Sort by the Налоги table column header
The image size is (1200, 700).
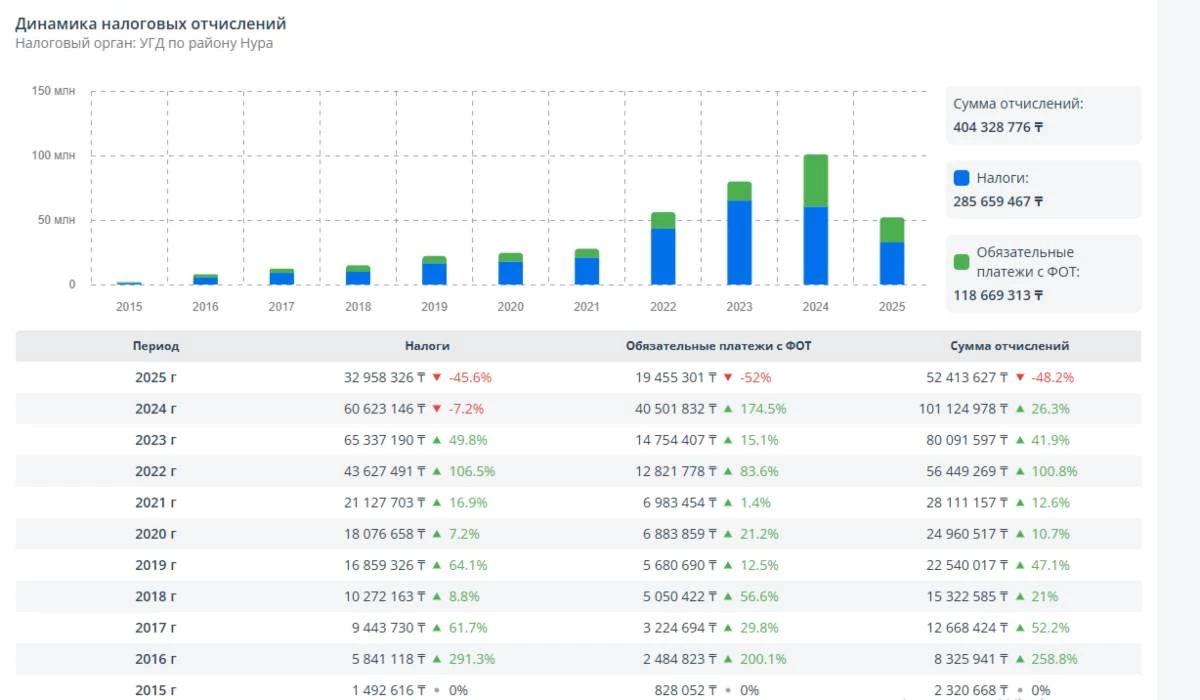pyautogui.click(x=427, y=346)
